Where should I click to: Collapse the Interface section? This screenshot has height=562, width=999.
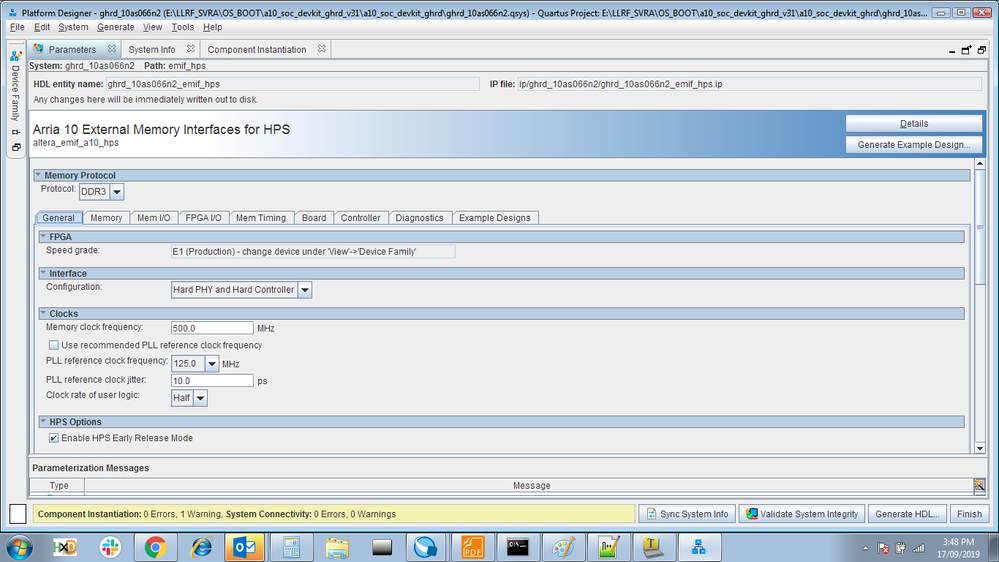click(43, 273)
